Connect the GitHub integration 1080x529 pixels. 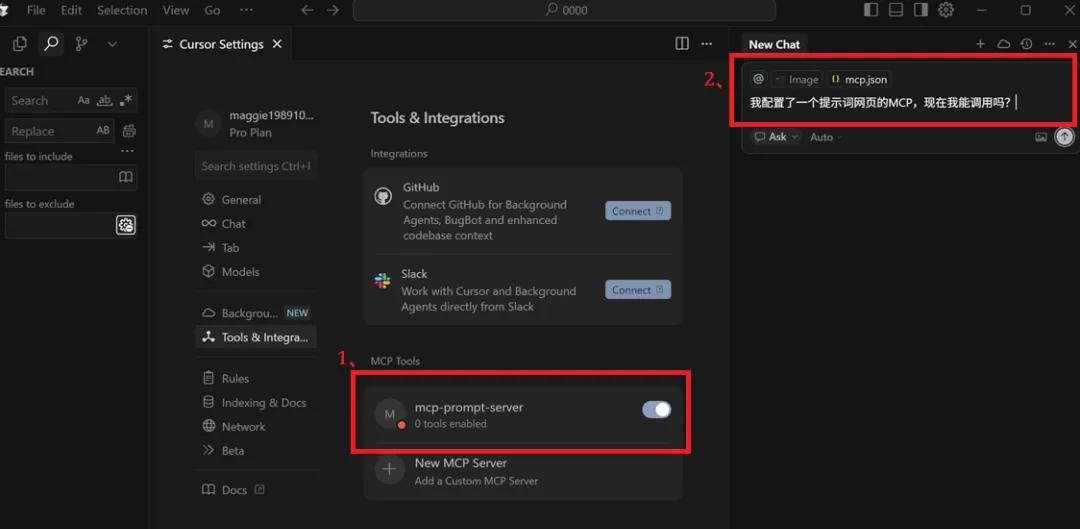[638, 211]
